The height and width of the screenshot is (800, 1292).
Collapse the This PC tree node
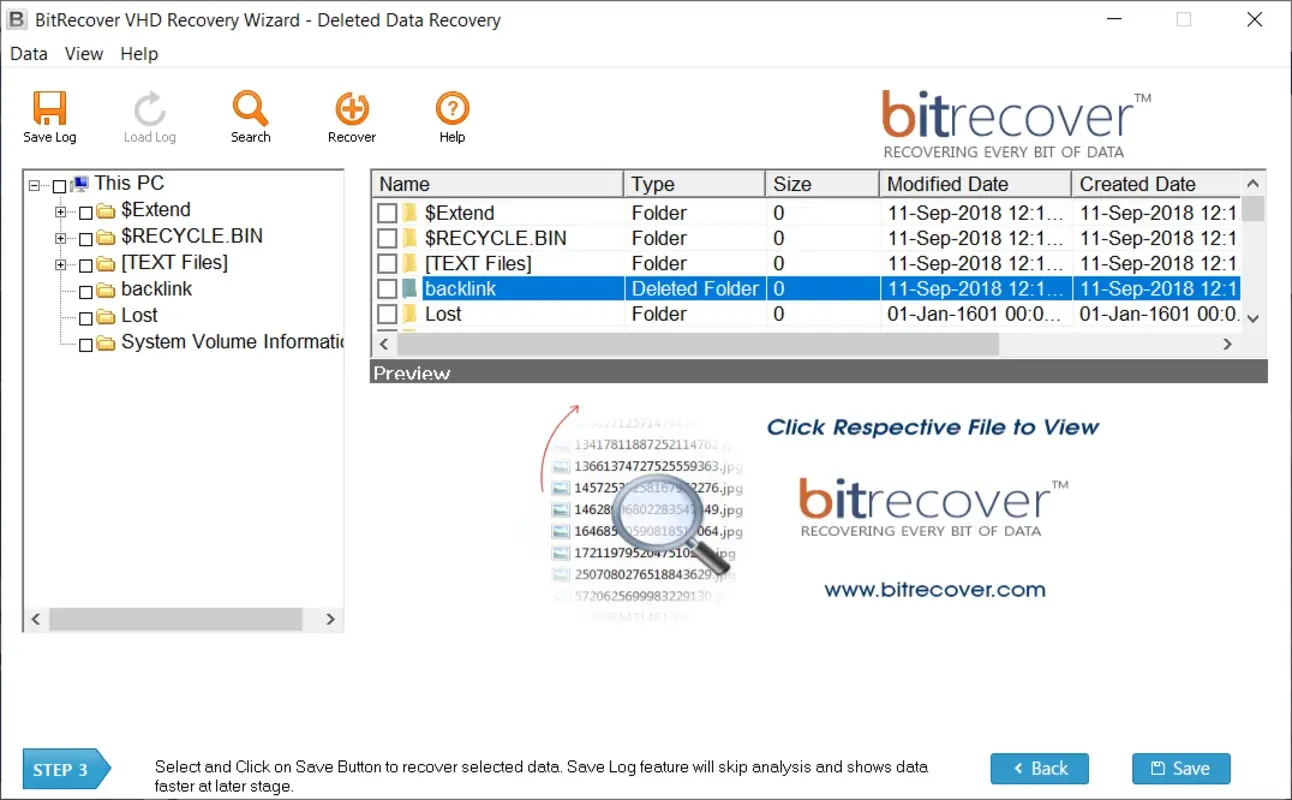[35, 183]
